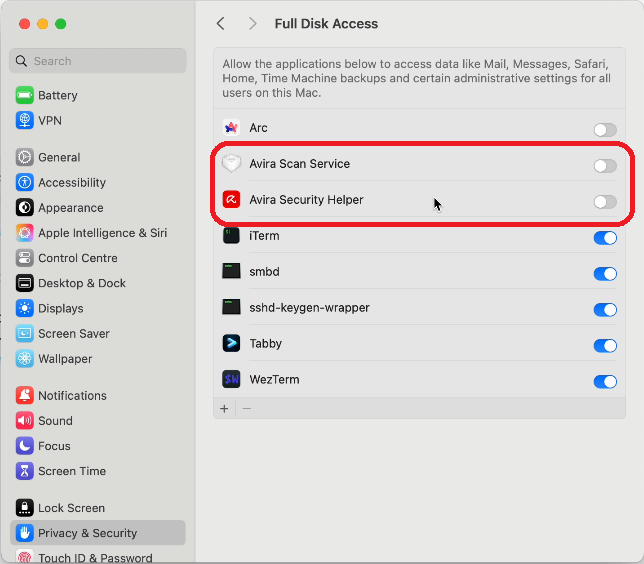The height and width of the screenshot is (564, 644).
Task: Remove an app with the minus button
Action: 246,409
